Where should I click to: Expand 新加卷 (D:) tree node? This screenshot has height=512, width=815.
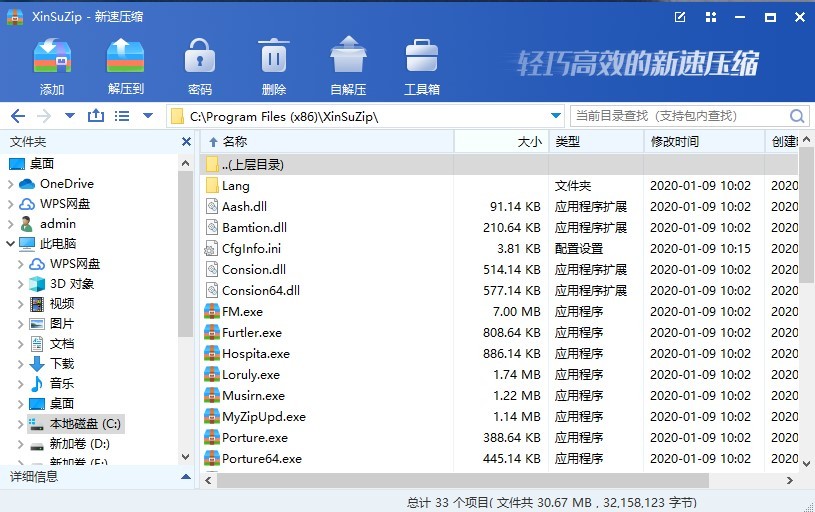point(20,444)
